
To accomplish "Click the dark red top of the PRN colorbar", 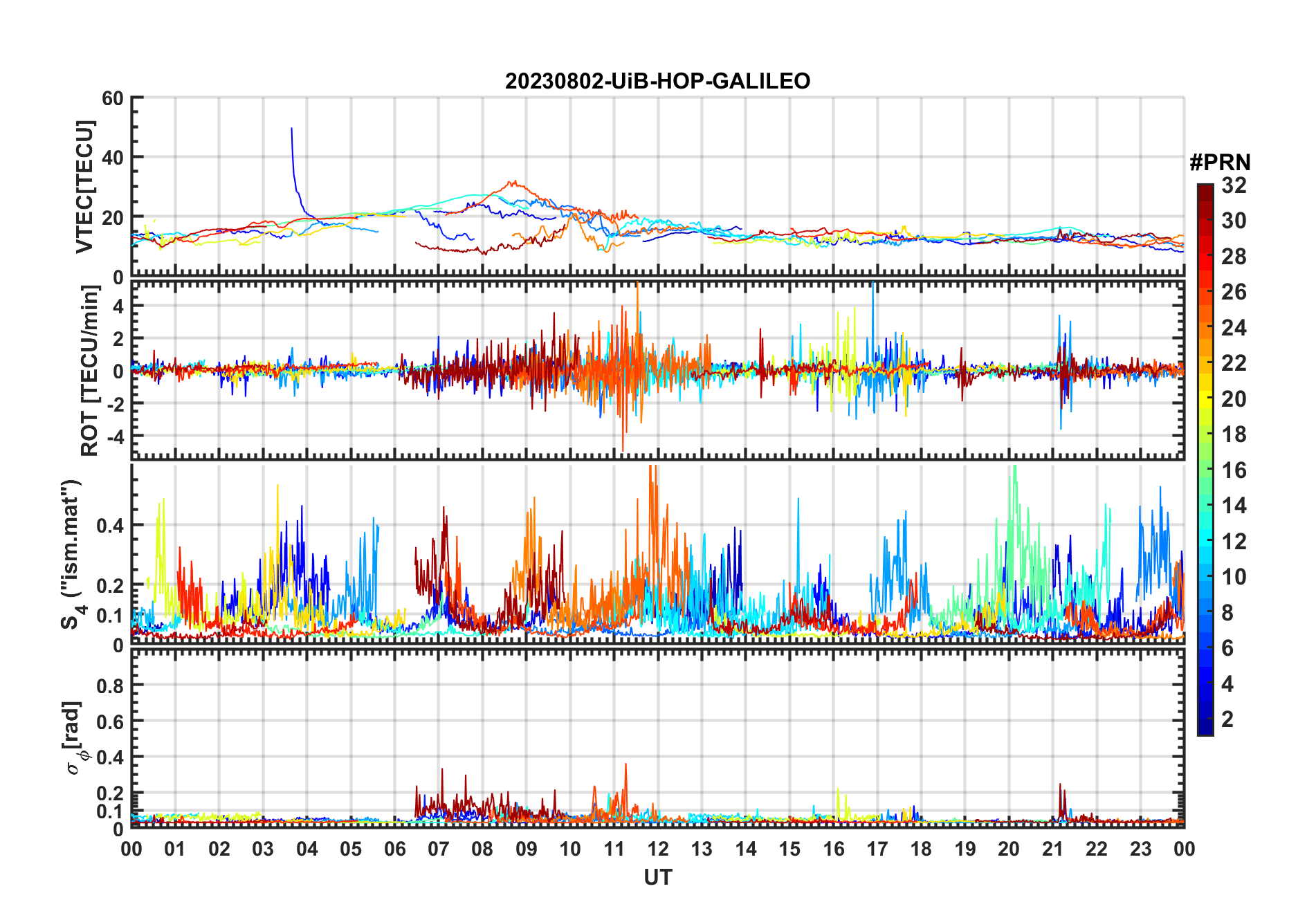I will tap(1205, 190).
